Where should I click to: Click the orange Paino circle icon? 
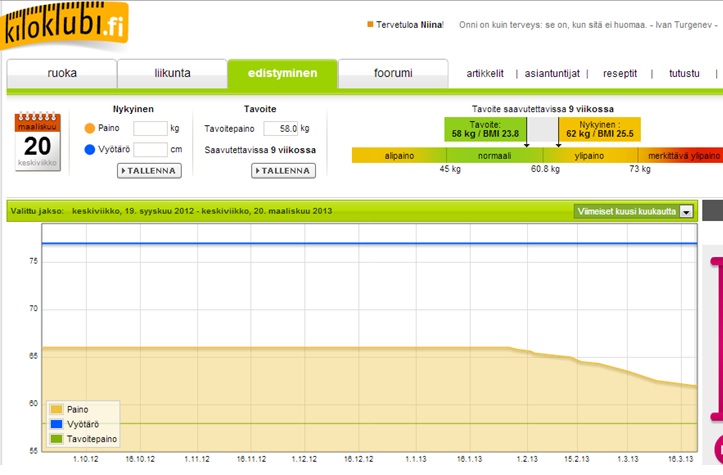[x=89, y=128]
